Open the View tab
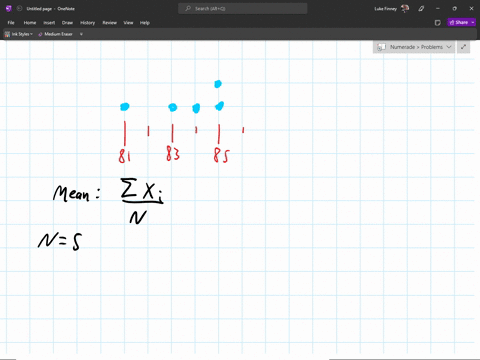The image size is (480, 360). click(x=128, y=23)
